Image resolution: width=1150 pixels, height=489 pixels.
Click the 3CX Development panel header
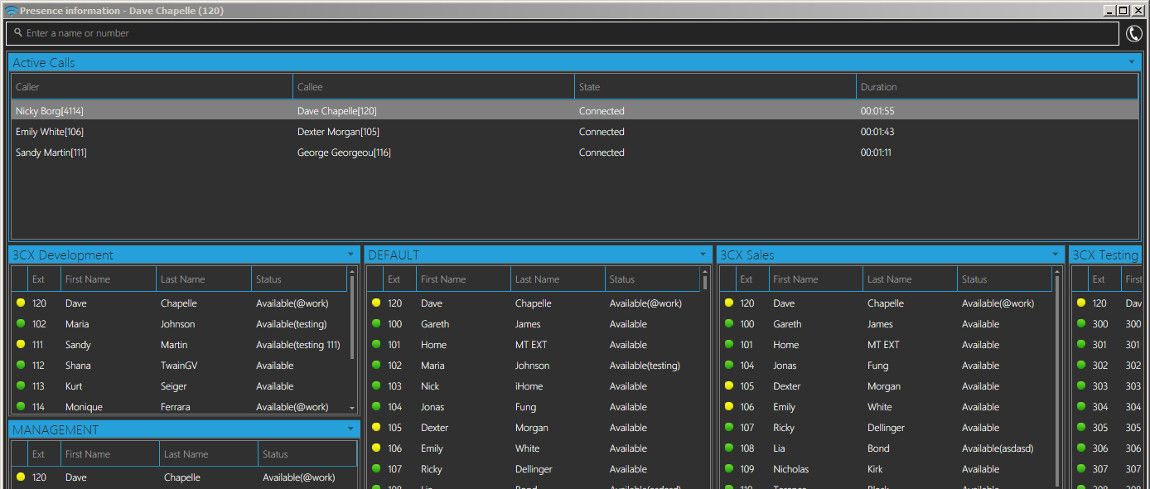[183, 255]
